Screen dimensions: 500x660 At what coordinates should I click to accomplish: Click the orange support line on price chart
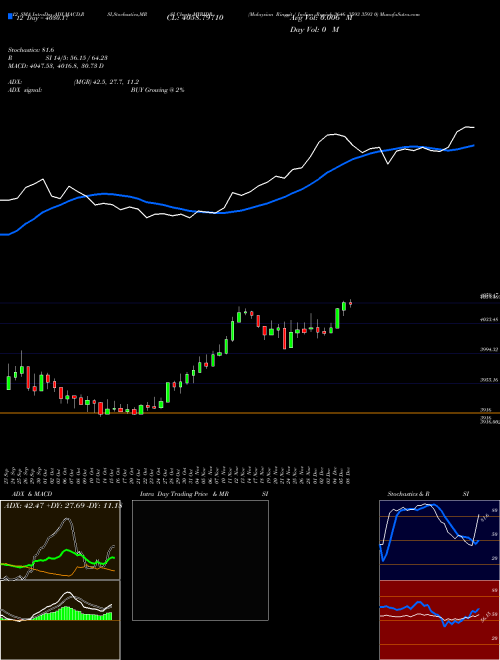[x=250, y=413]
